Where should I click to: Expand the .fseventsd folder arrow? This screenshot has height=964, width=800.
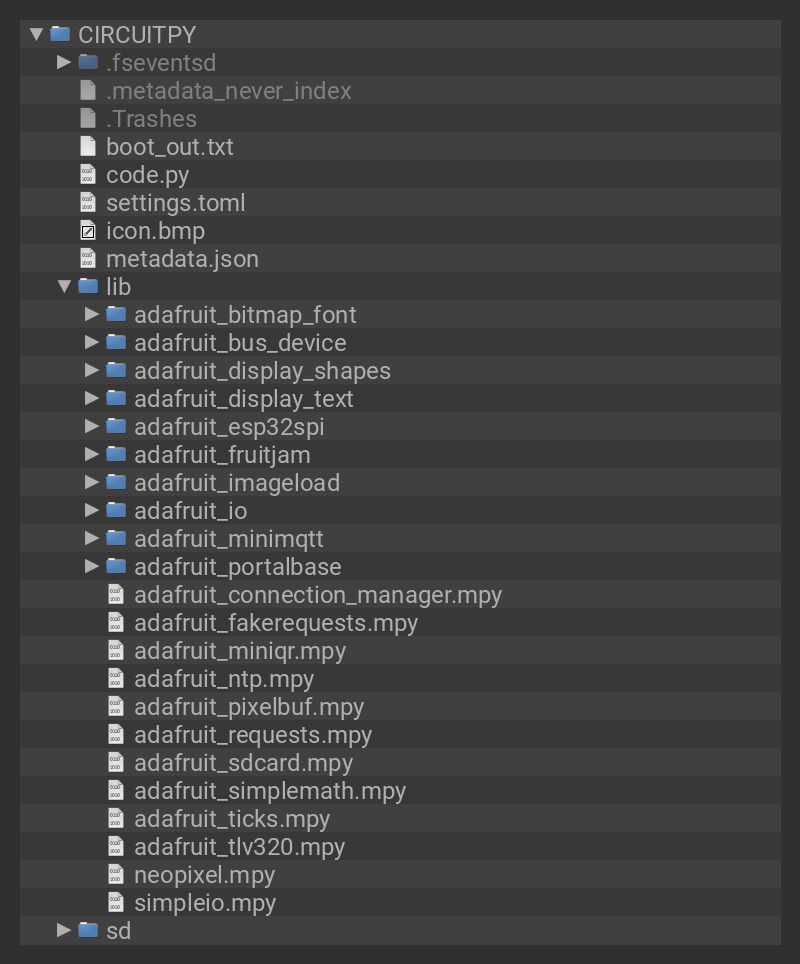[64, 63]
